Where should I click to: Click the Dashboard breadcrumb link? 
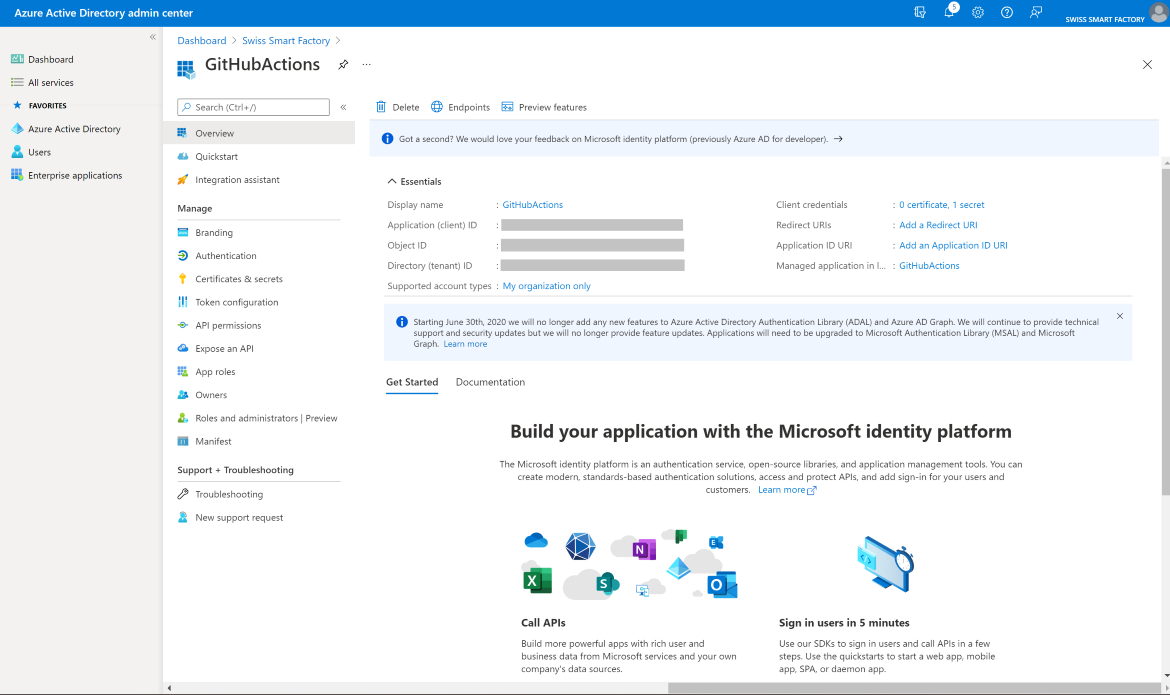click(201, 40)
